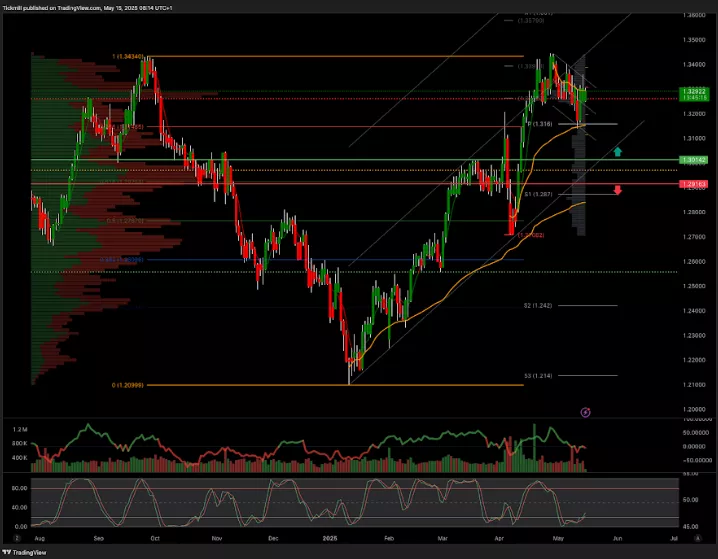Click the 2025 label on time axis
Screen dimensions: 718x559
(331, 537)
